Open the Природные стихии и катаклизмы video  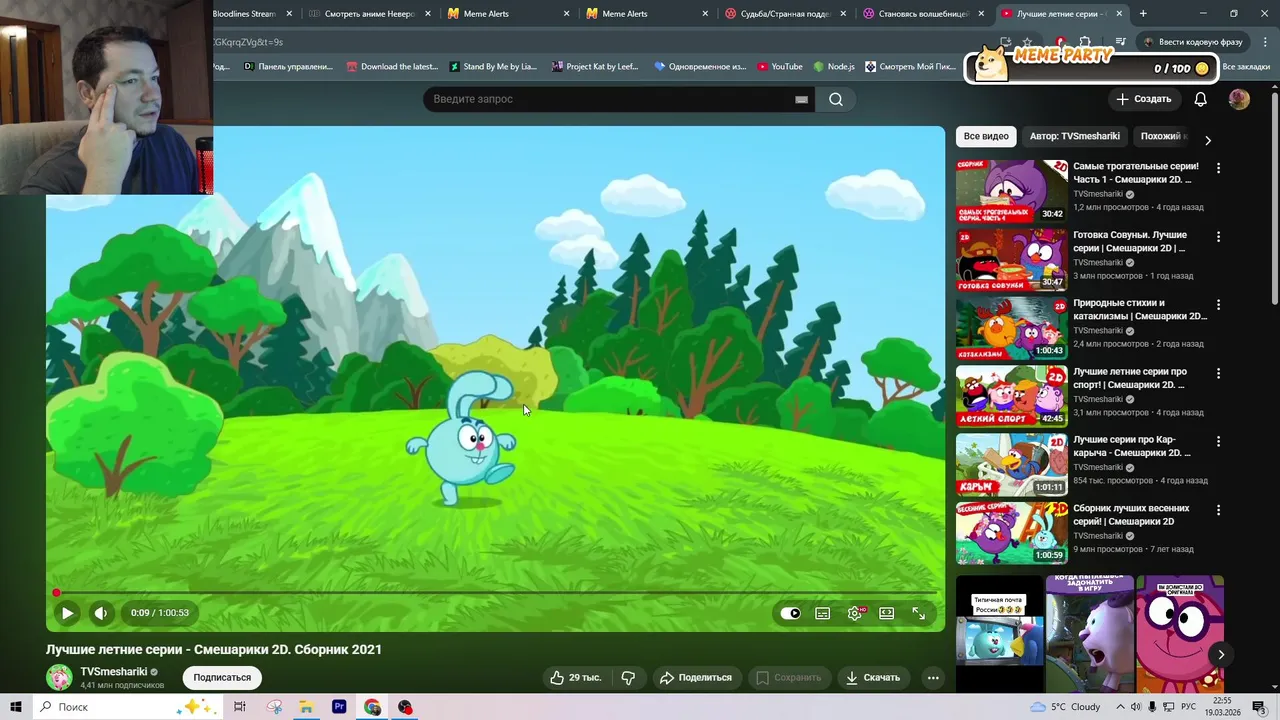click(1140, 309)
